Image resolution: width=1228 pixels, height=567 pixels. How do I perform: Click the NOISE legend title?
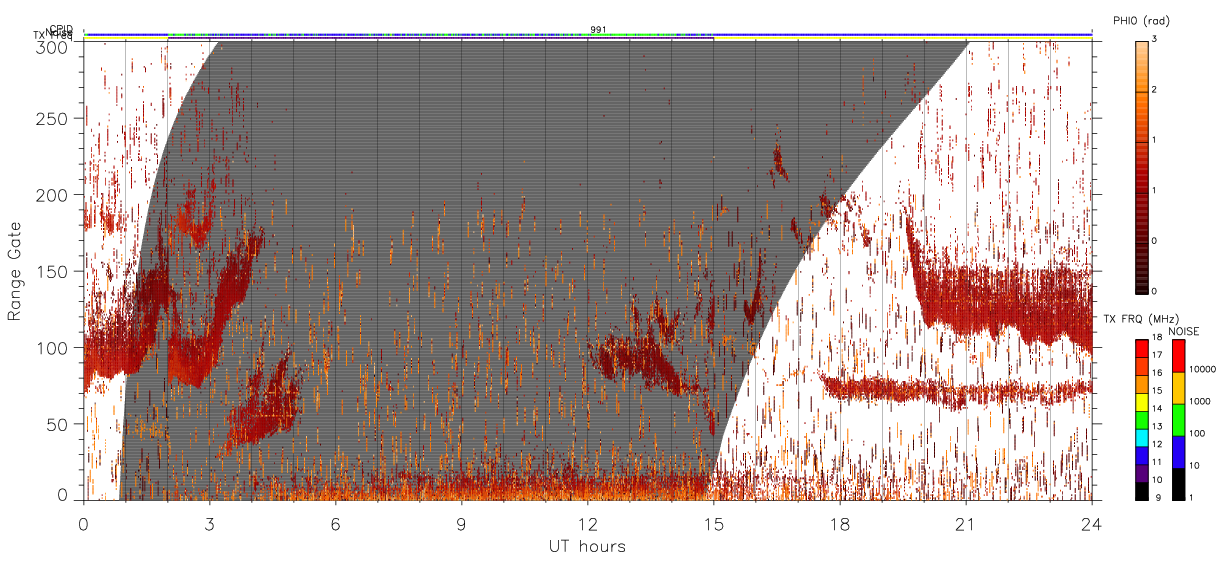pos(1183,330)
